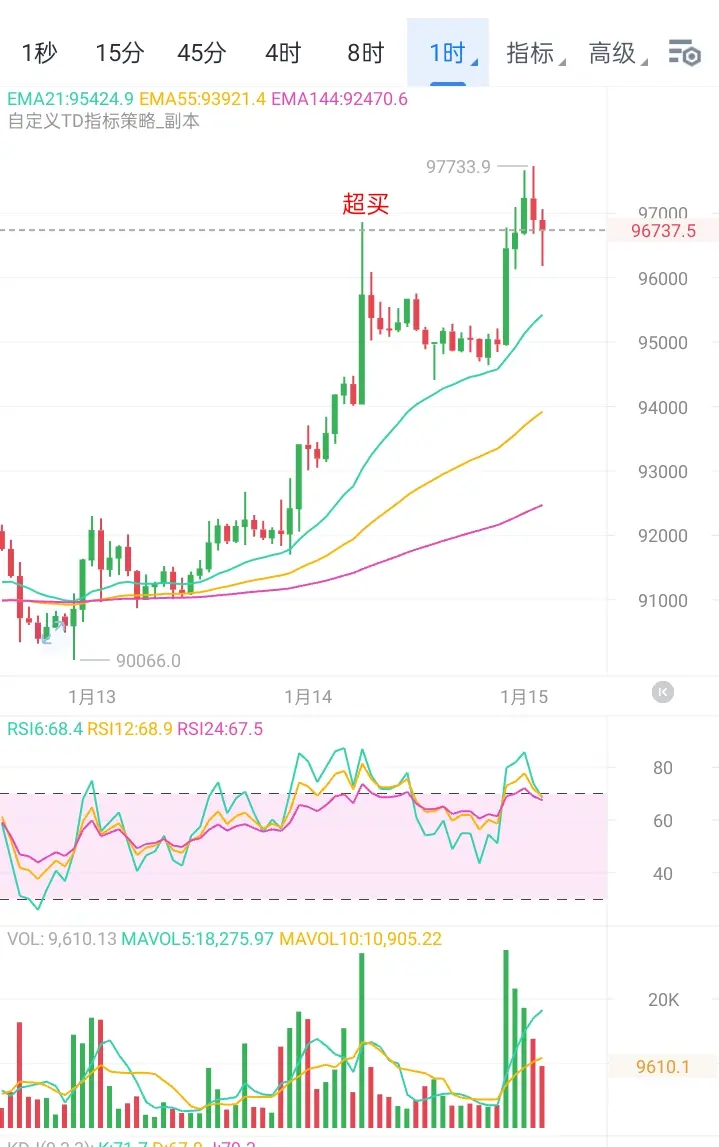Switch to the 45分 timeframe

click(202, 53)
